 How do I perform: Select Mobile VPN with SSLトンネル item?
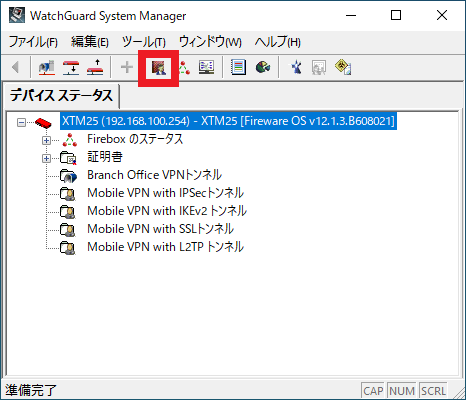click(x=160, y=229)
